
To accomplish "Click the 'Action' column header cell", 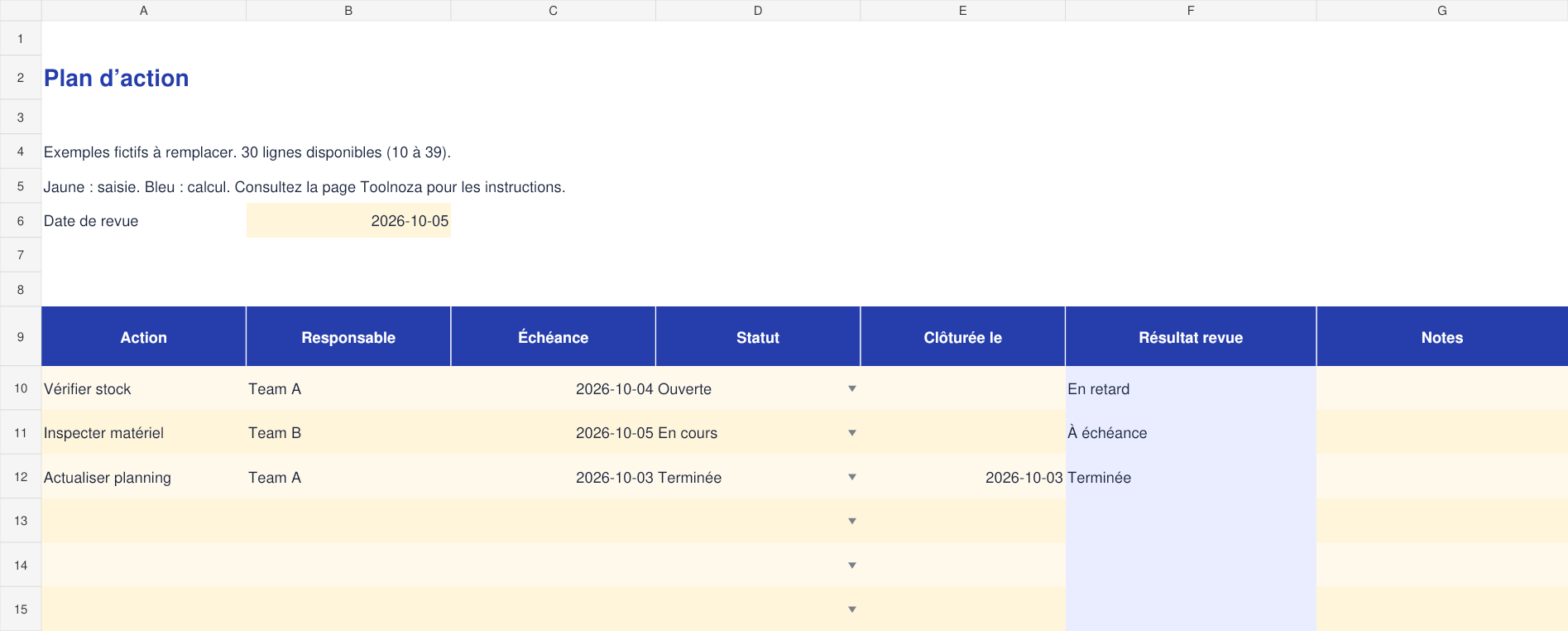I will point(144,337).
